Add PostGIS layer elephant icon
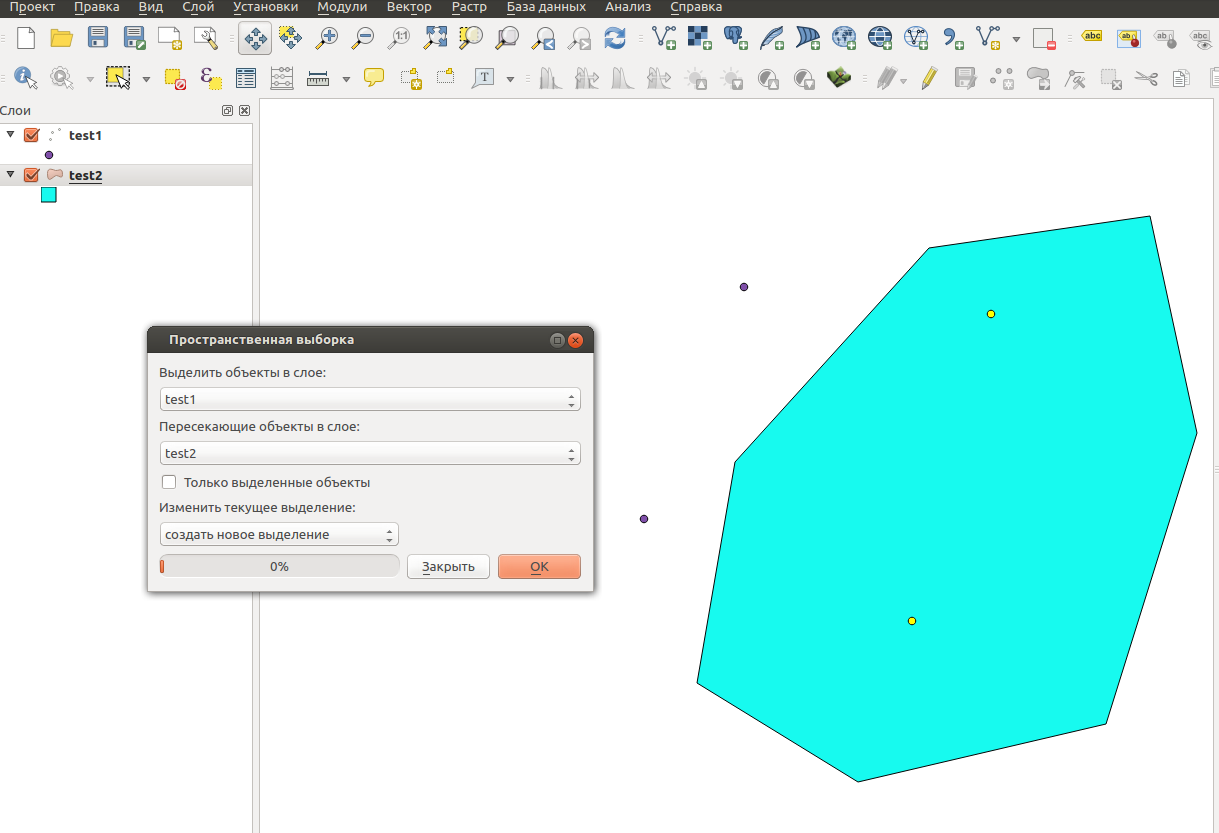Screen dimensions: 1219x833 (736, 39)
